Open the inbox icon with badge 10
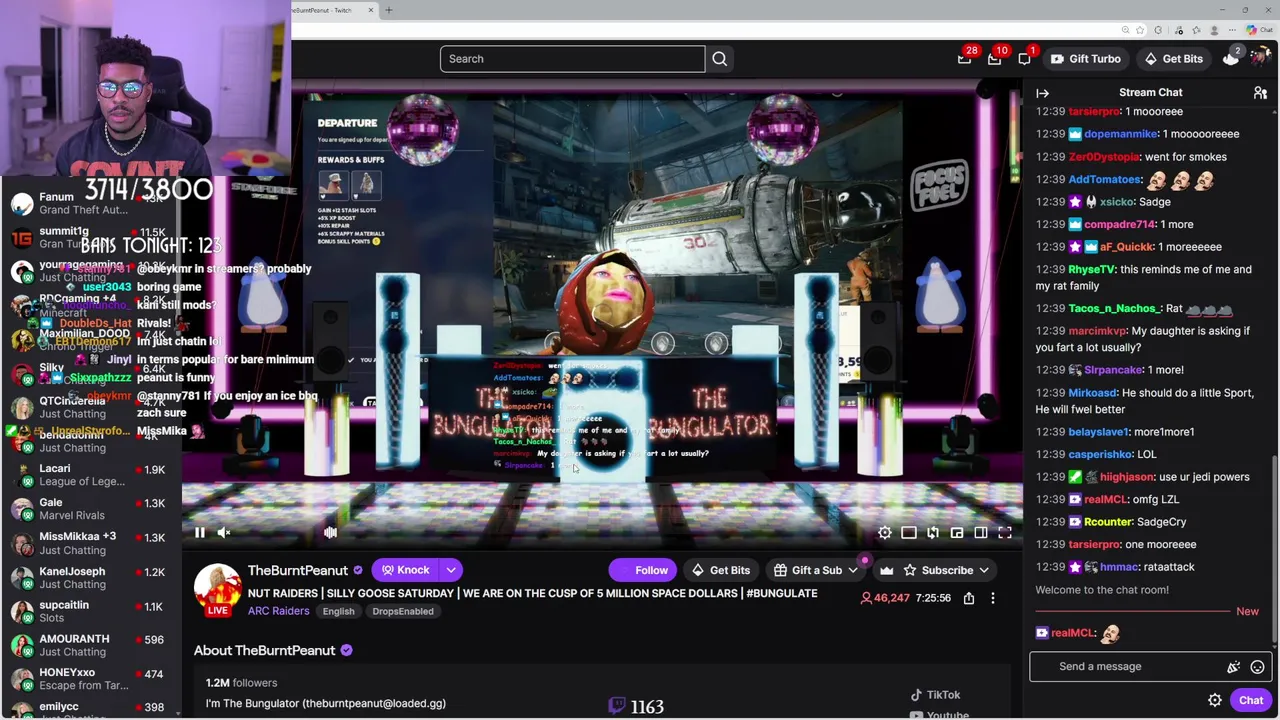The height and width of the screenshot is (720, 1280). [x=995, y=58]
